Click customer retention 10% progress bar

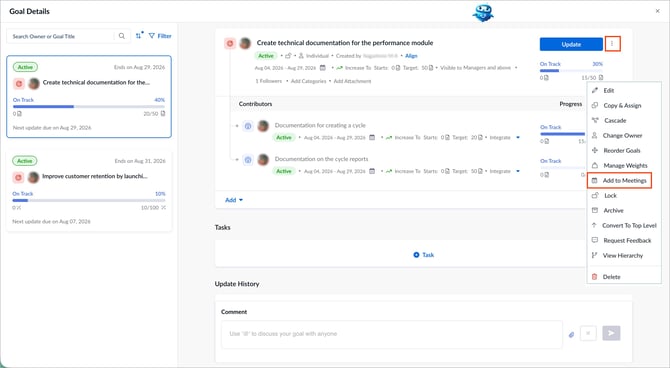tap(89, 200)
